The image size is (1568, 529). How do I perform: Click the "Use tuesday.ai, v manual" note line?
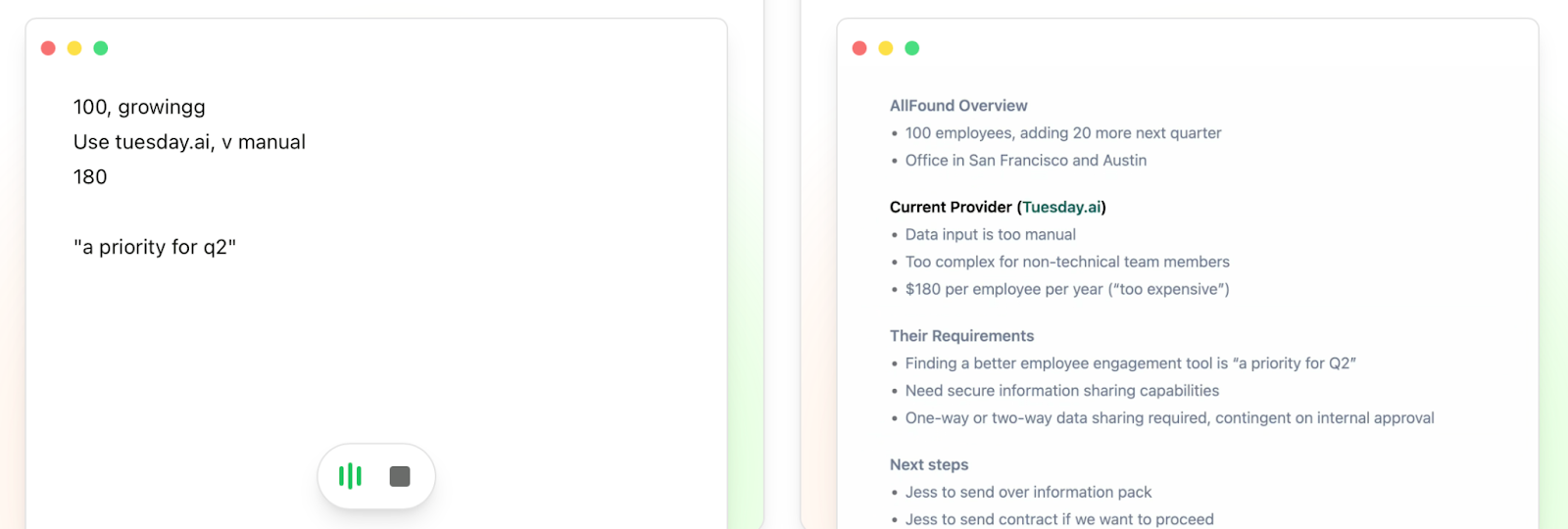(189, 142)
